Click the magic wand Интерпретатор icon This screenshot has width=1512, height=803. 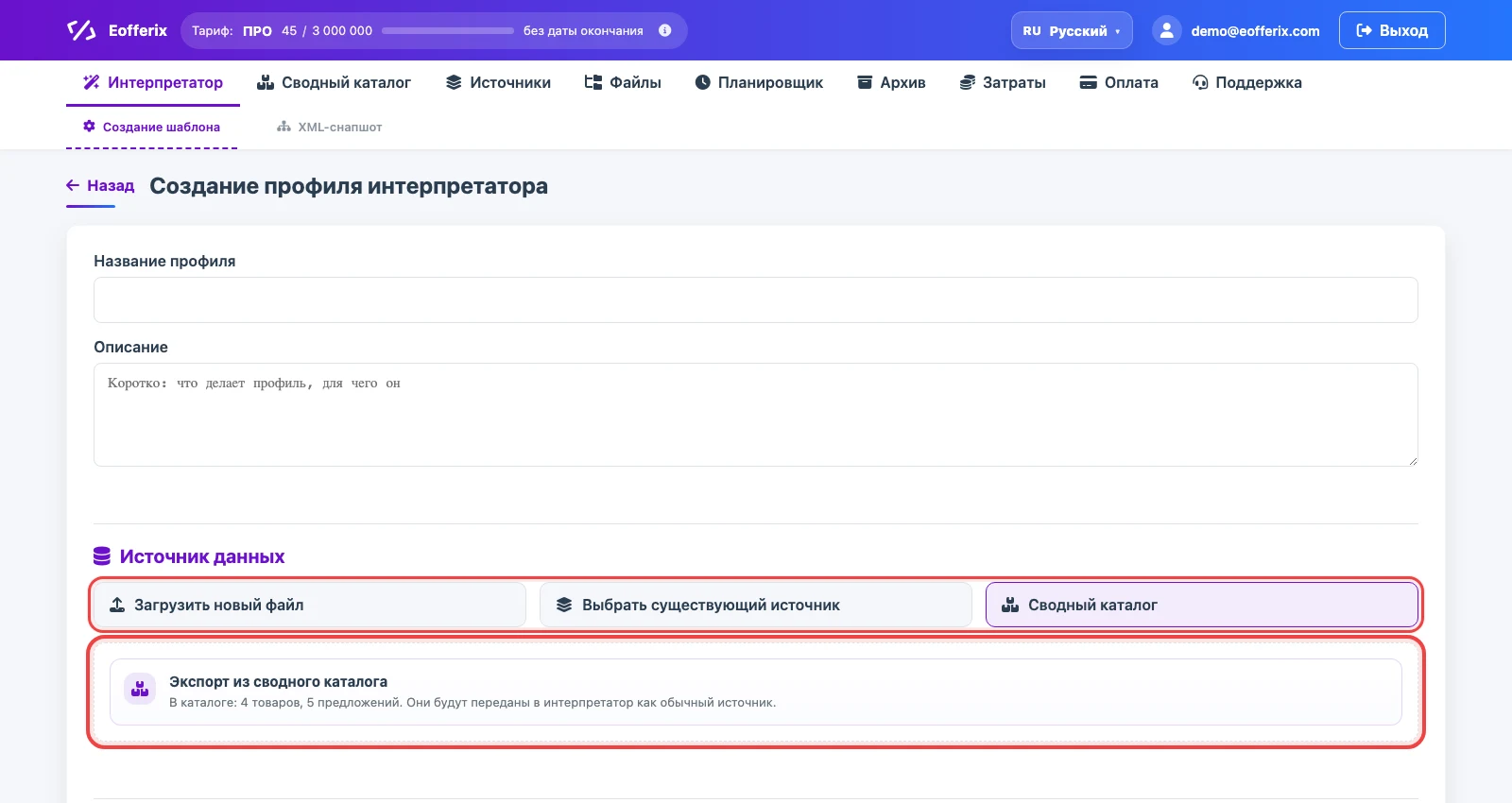(x=92, y=82)
